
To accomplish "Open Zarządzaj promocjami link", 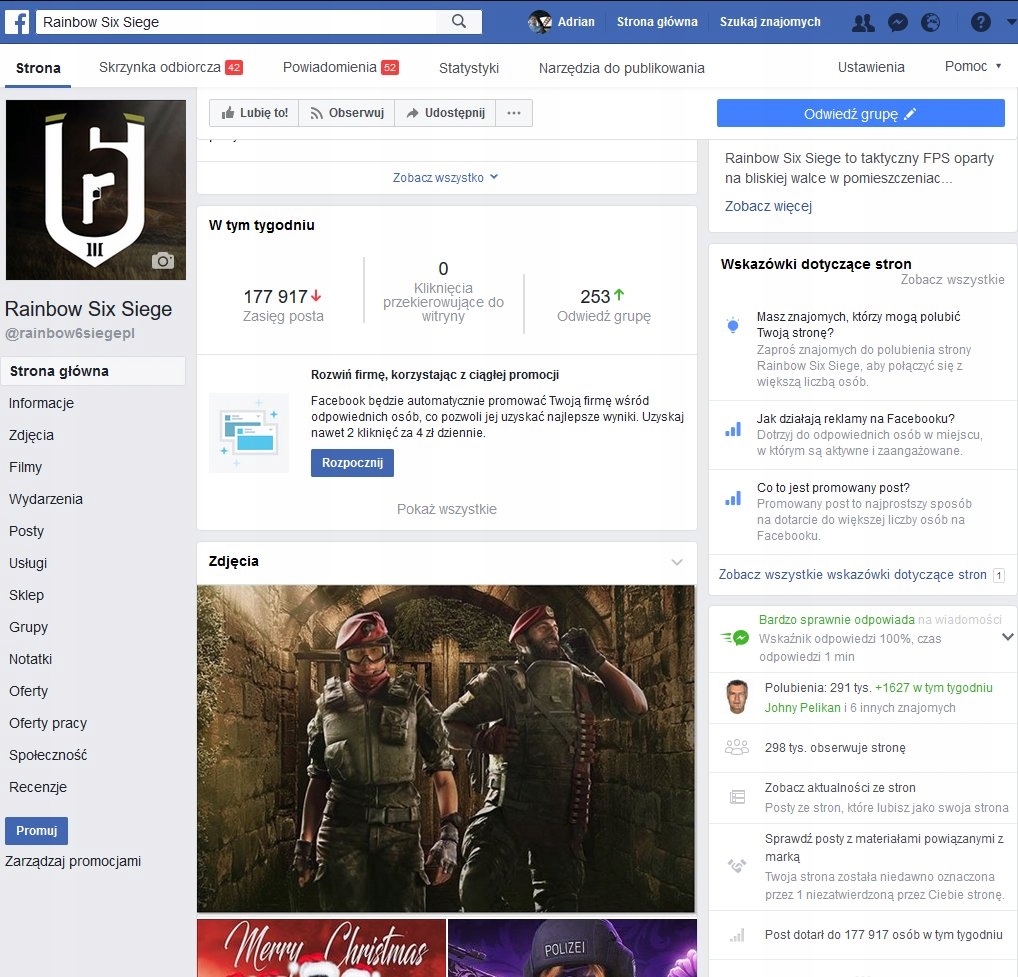I will [73, 861].
